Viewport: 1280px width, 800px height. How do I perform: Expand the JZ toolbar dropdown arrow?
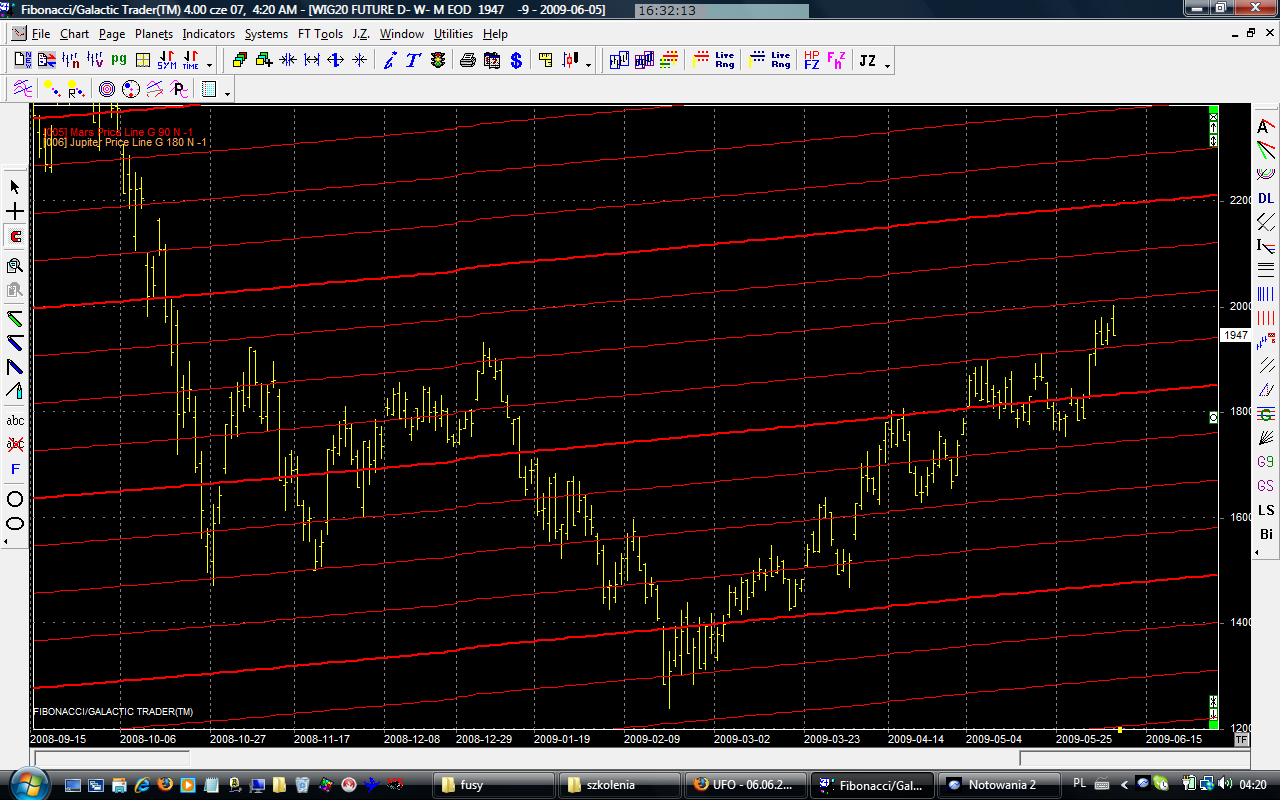[887, 65]
